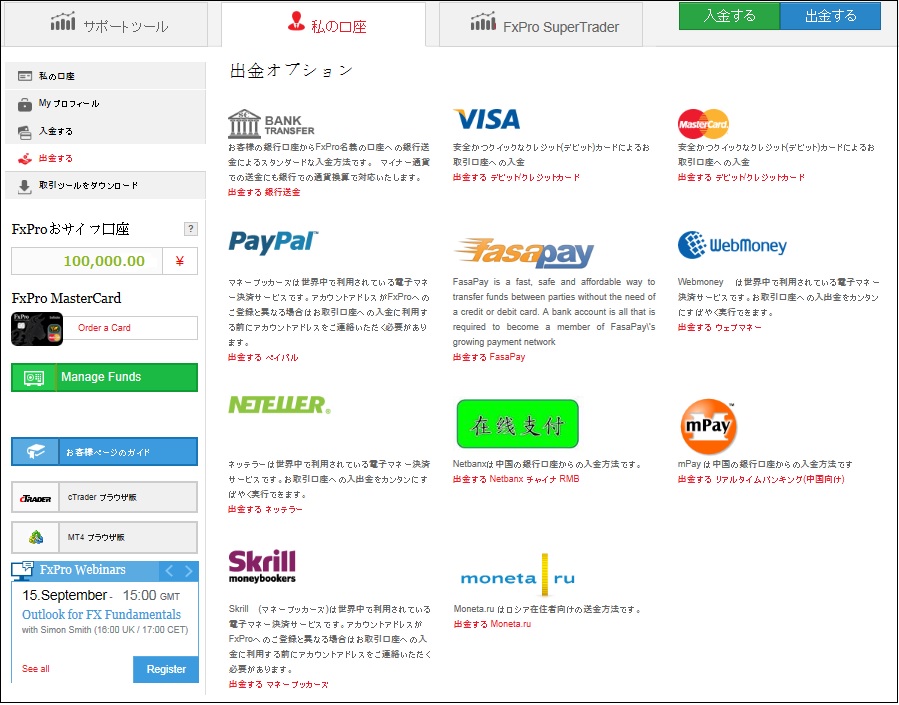Click the Manage Funds button
The height and width of the screenshot is (705, 899).
104,378
